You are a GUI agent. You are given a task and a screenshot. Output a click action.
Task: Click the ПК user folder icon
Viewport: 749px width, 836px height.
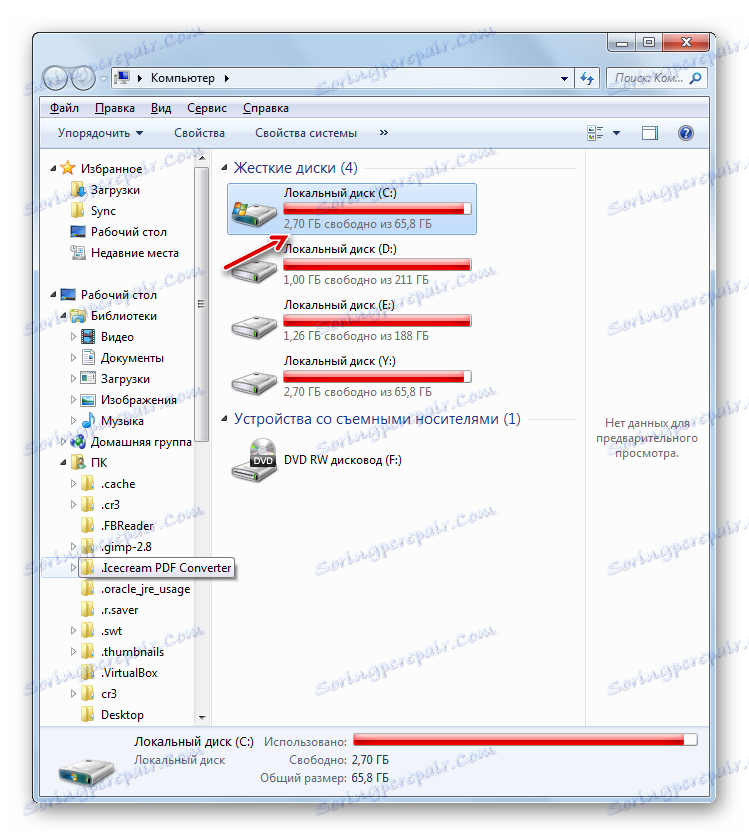pyautogui.click(x=78, y=462)
